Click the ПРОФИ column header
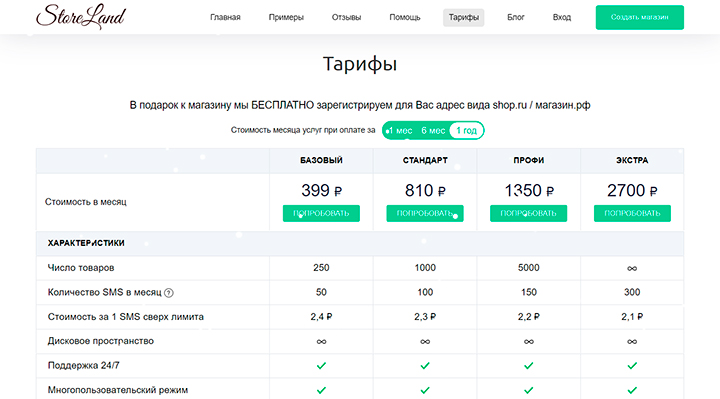Viewport: 720px width, 399px height. (529, 160)
